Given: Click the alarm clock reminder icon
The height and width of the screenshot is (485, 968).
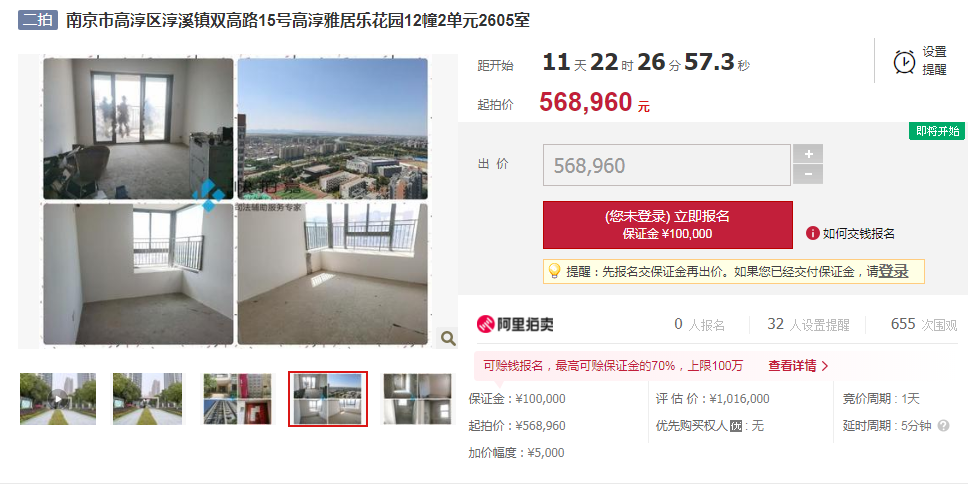Looking at the screenshot, I should pyautogui.click(x=904, y=62).
